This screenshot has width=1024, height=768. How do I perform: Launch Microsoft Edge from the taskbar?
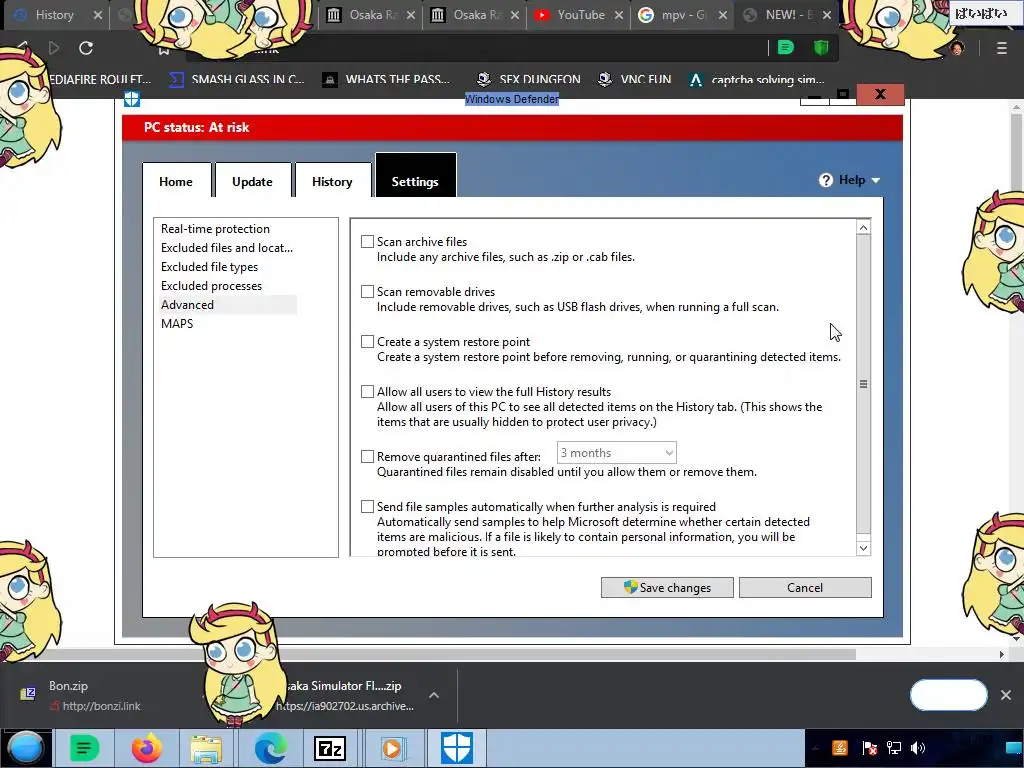(269, 748)
